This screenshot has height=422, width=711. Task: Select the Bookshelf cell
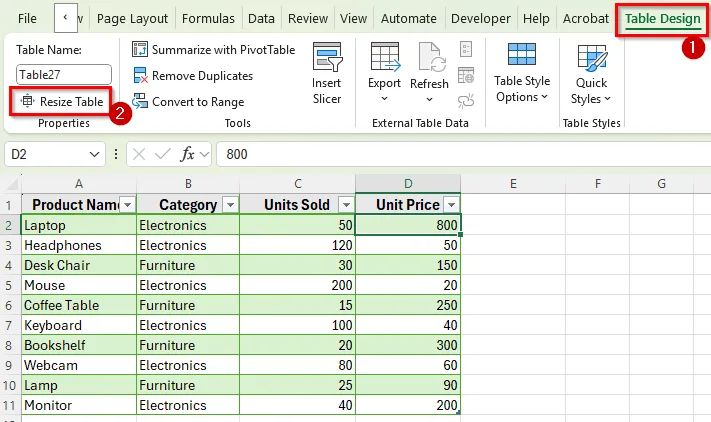(x=79, y=345)
